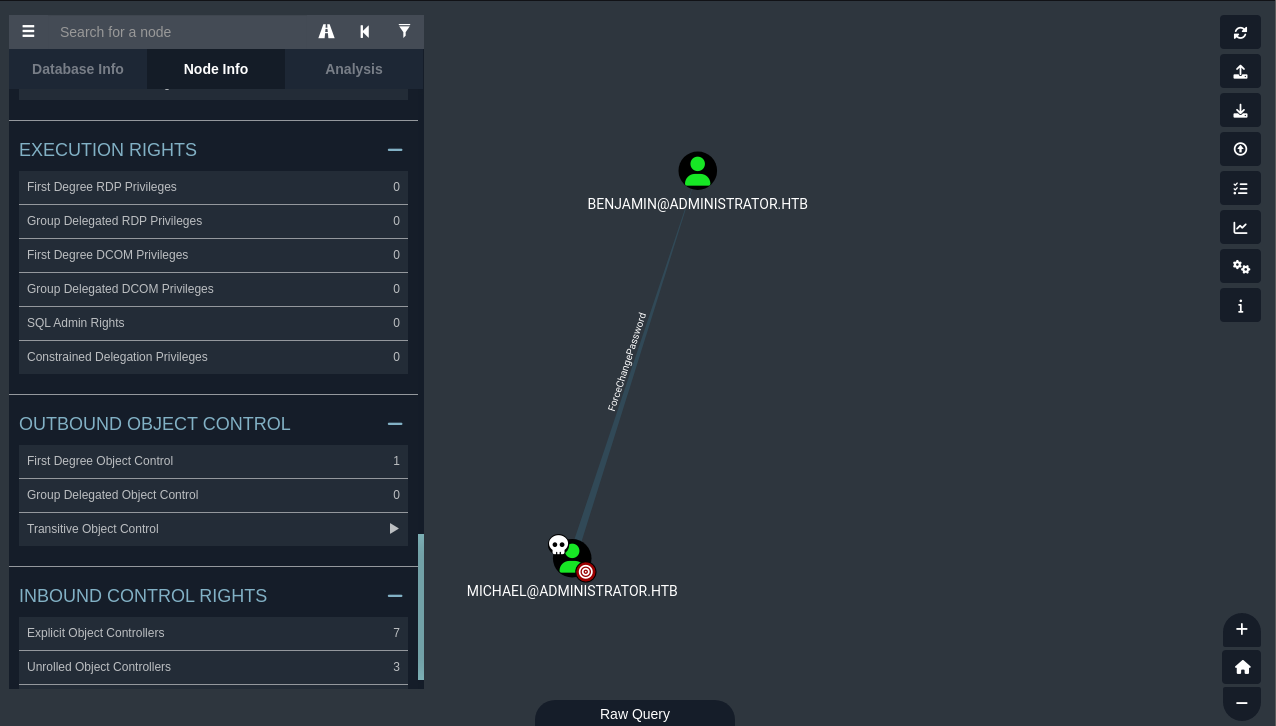Screen dimensions: 1276x726
Task: Click the export graph icon
Action: click(1240, 71)
